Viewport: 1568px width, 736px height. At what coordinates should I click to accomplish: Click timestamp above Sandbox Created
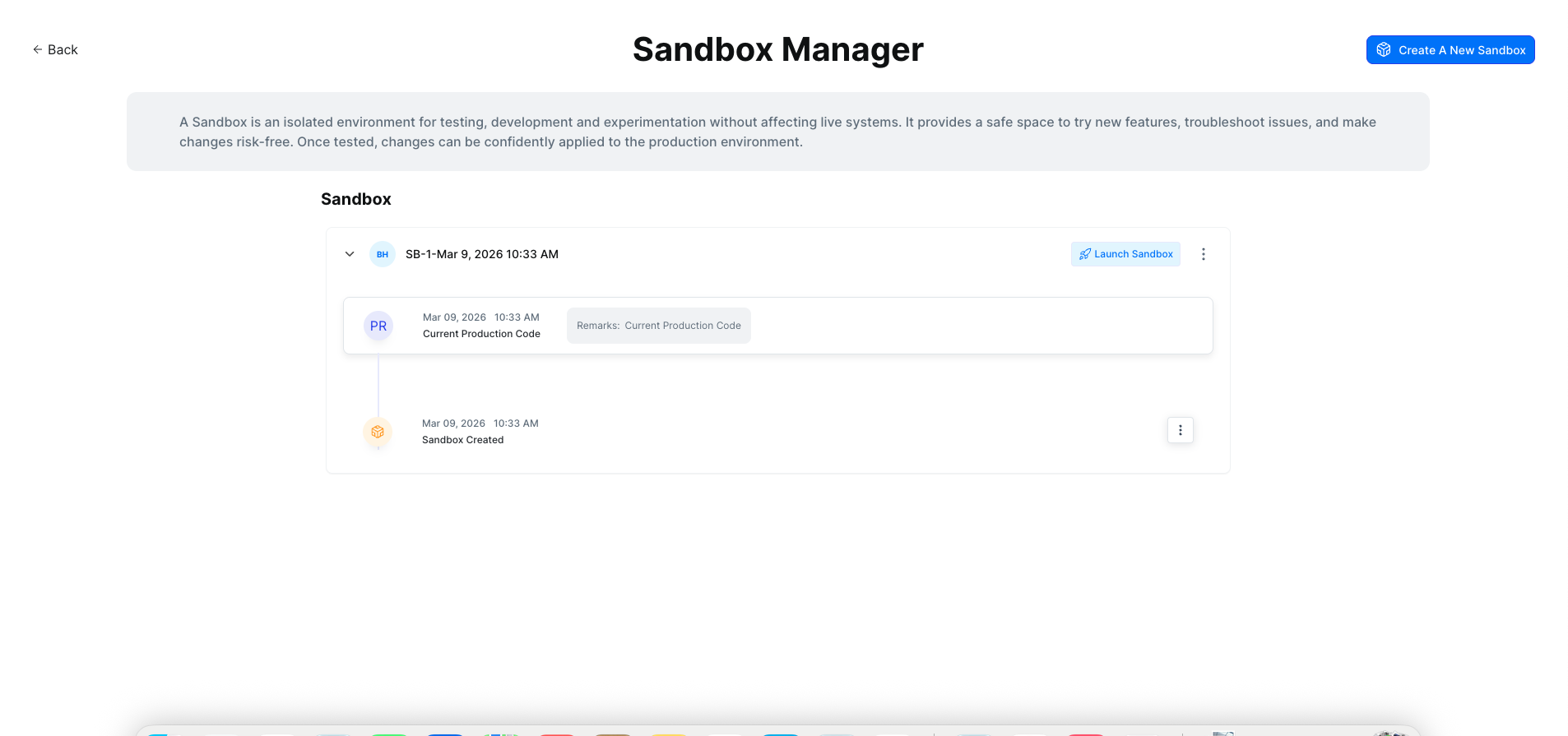[x=480, y=424]
